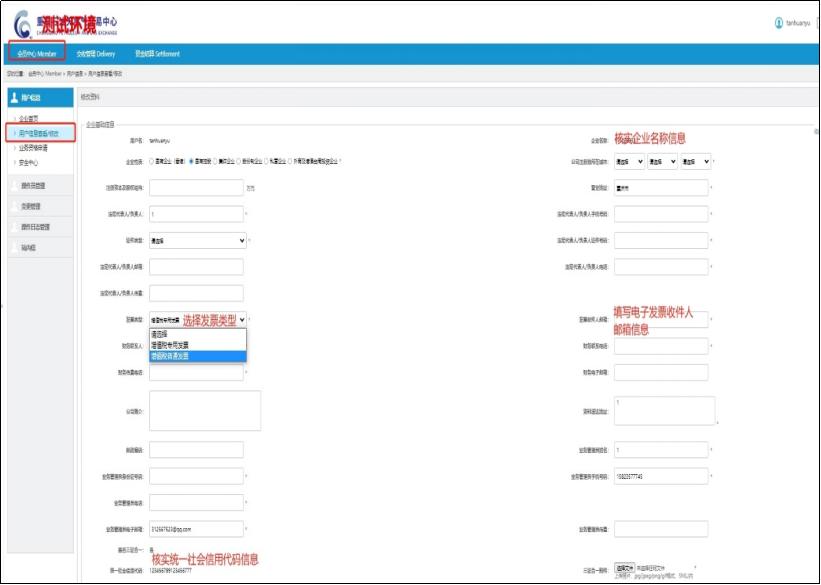Switch to the 交收管理 Delivery tab
Viewport: 821px width, 585px height.
pyautogui.click(x=96, y=53)
